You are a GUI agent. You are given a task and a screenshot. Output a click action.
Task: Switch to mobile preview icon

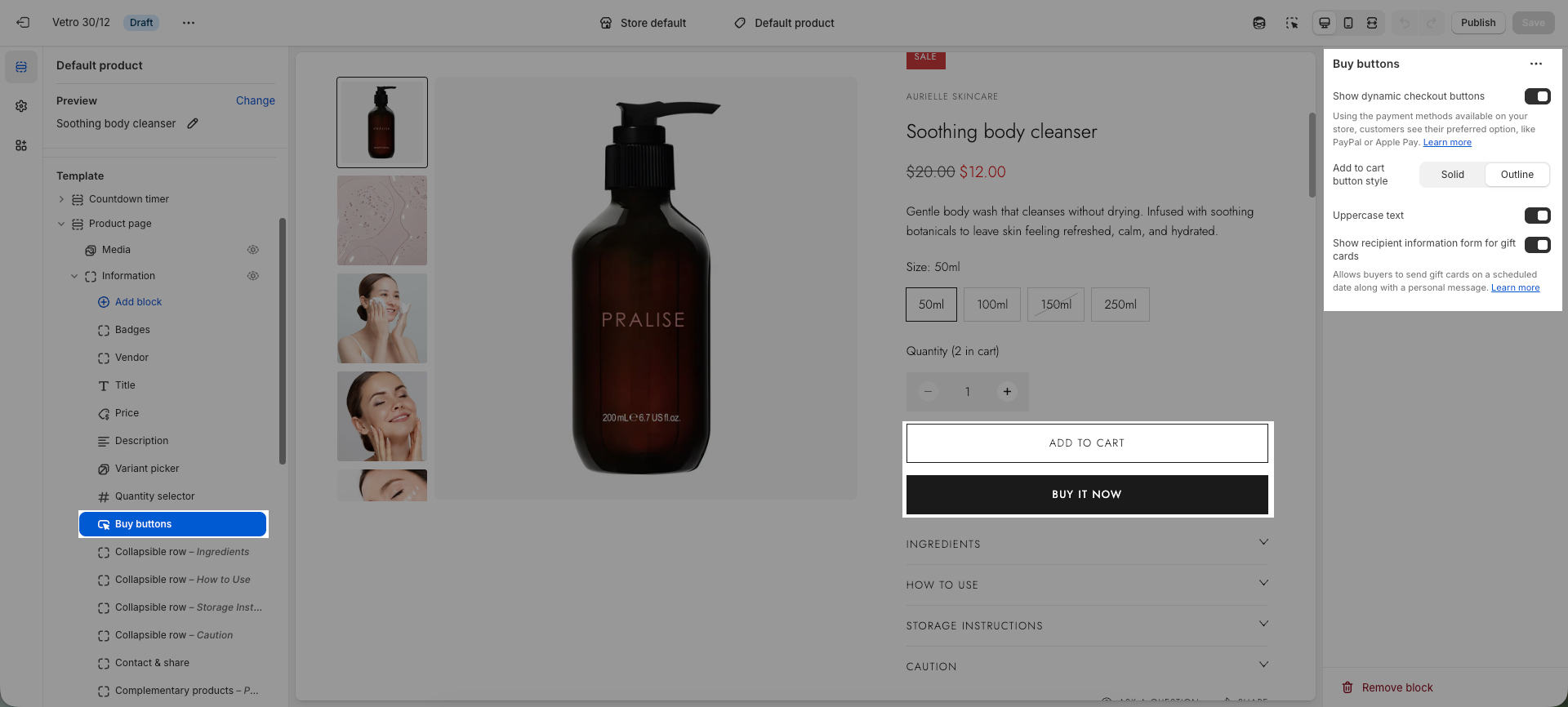[1348, 23]
